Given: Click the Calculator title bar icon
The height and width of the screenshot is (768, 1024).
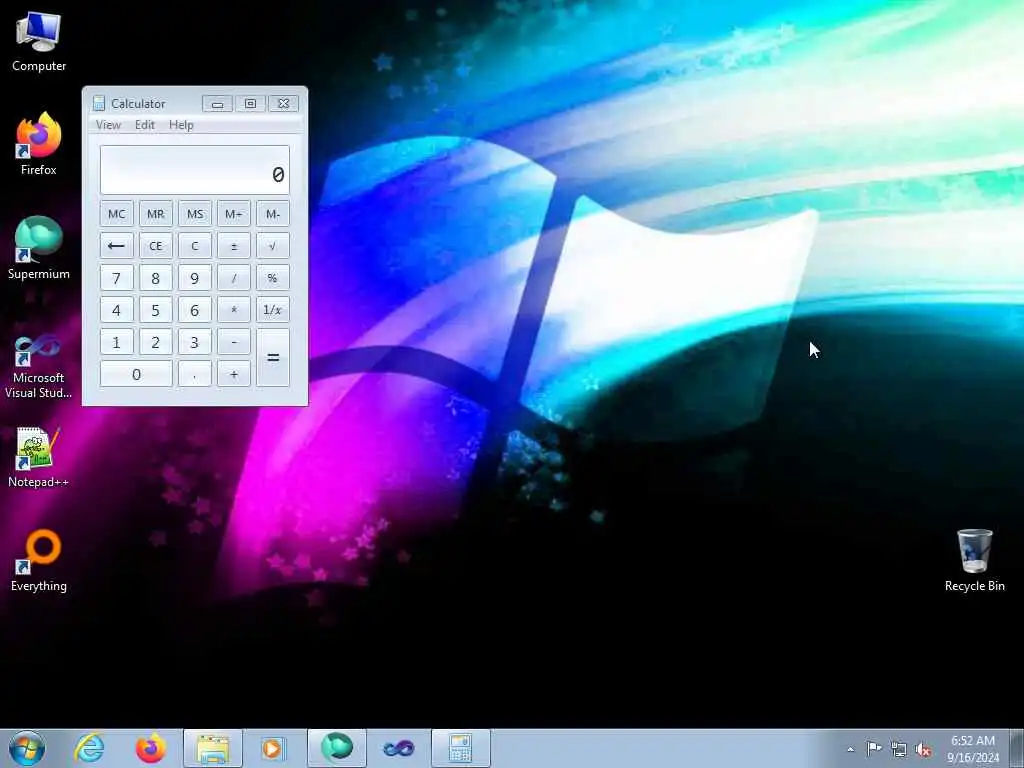Looking at the screenshot, I should pos(99,103).
